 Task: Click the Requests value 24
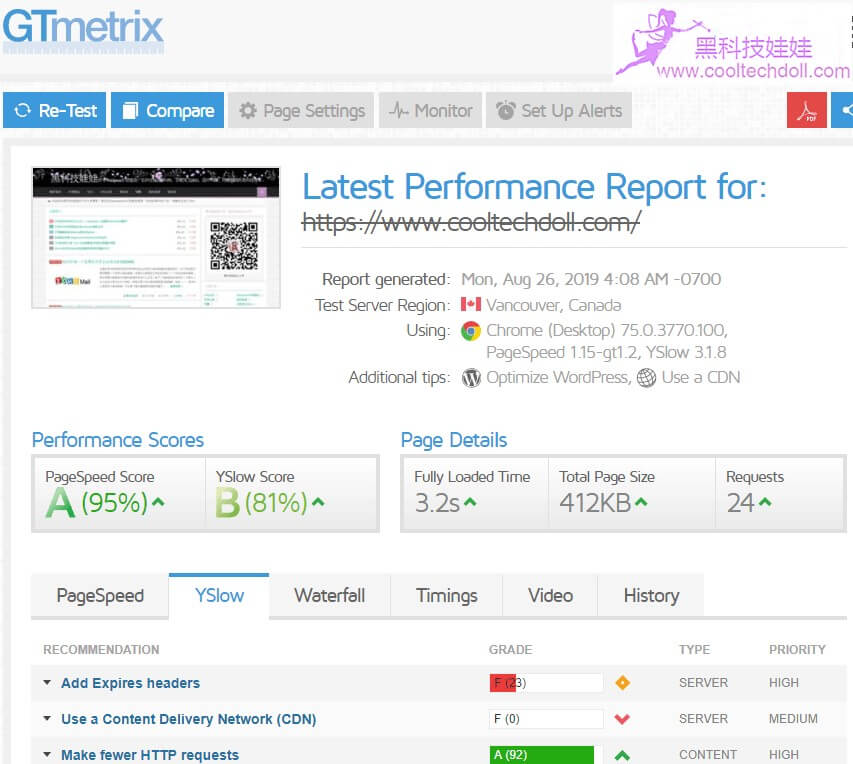click(741, 503)
